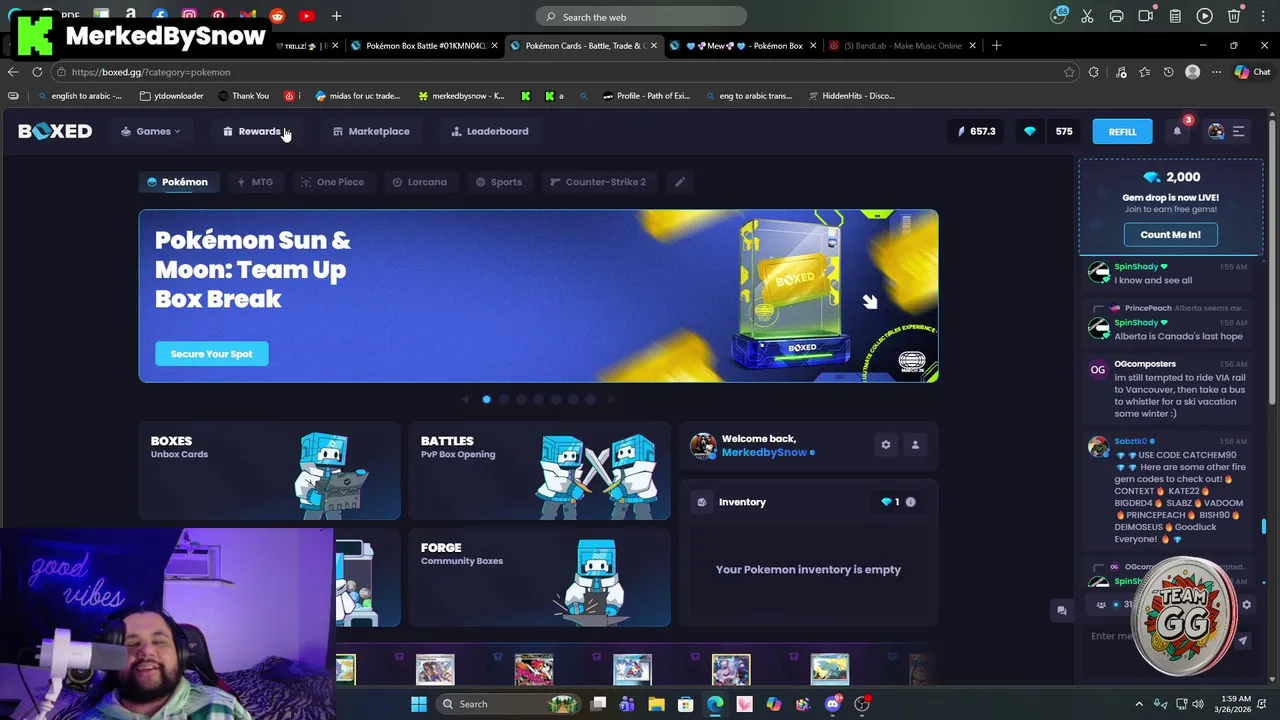Select the second carousel dot
Image resolution: width=1280 pixels, height=720 pixels.
coord(504,399)
